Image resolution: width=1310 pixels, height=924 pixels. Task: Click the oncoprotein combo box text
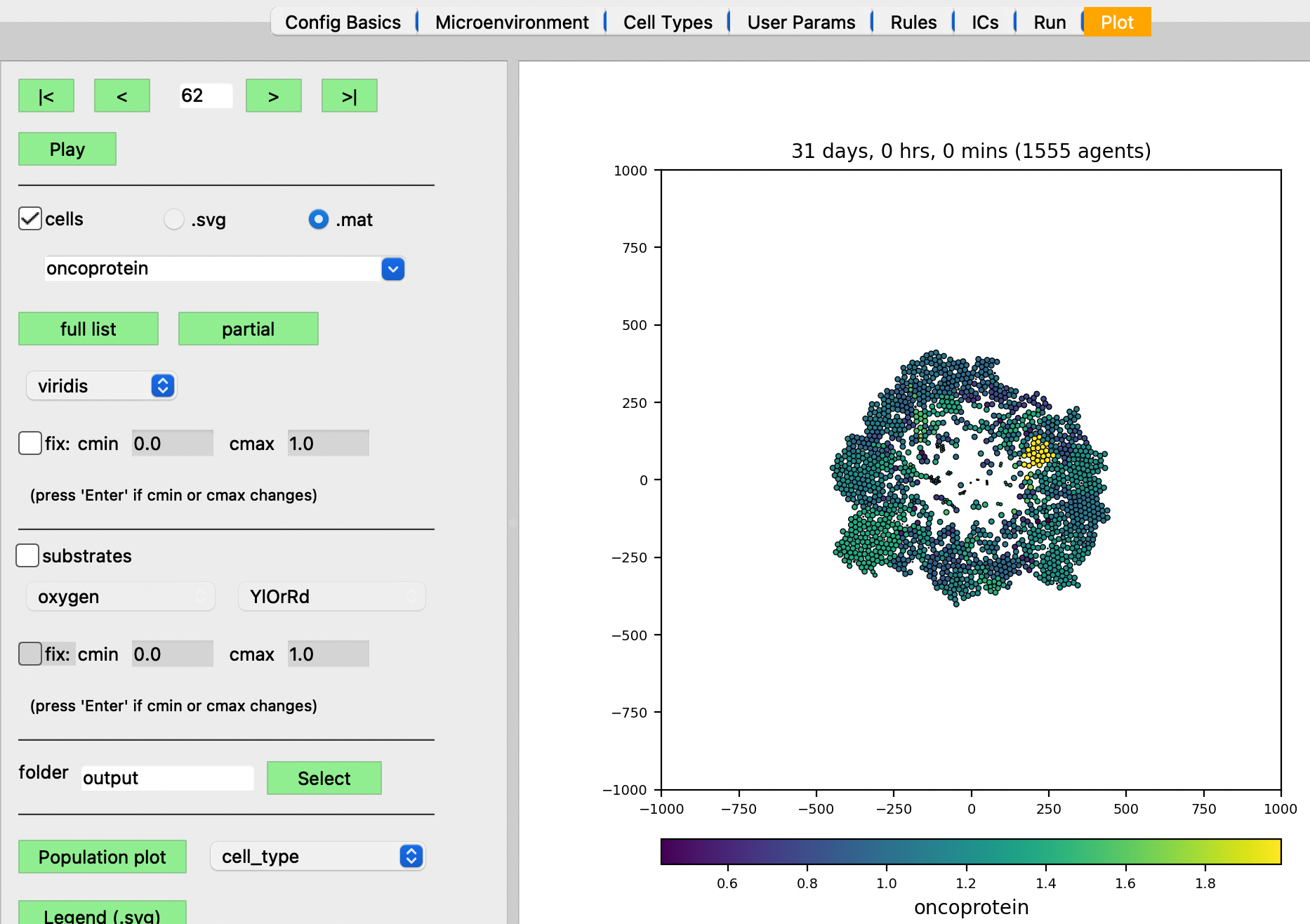click(98, 268)
